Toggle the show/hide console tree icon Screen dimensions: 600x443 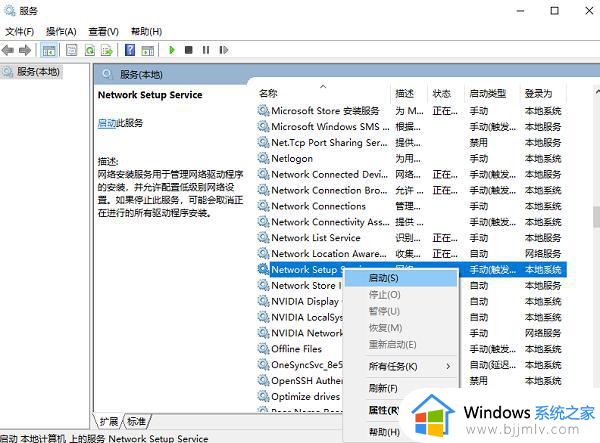(49, 50)
